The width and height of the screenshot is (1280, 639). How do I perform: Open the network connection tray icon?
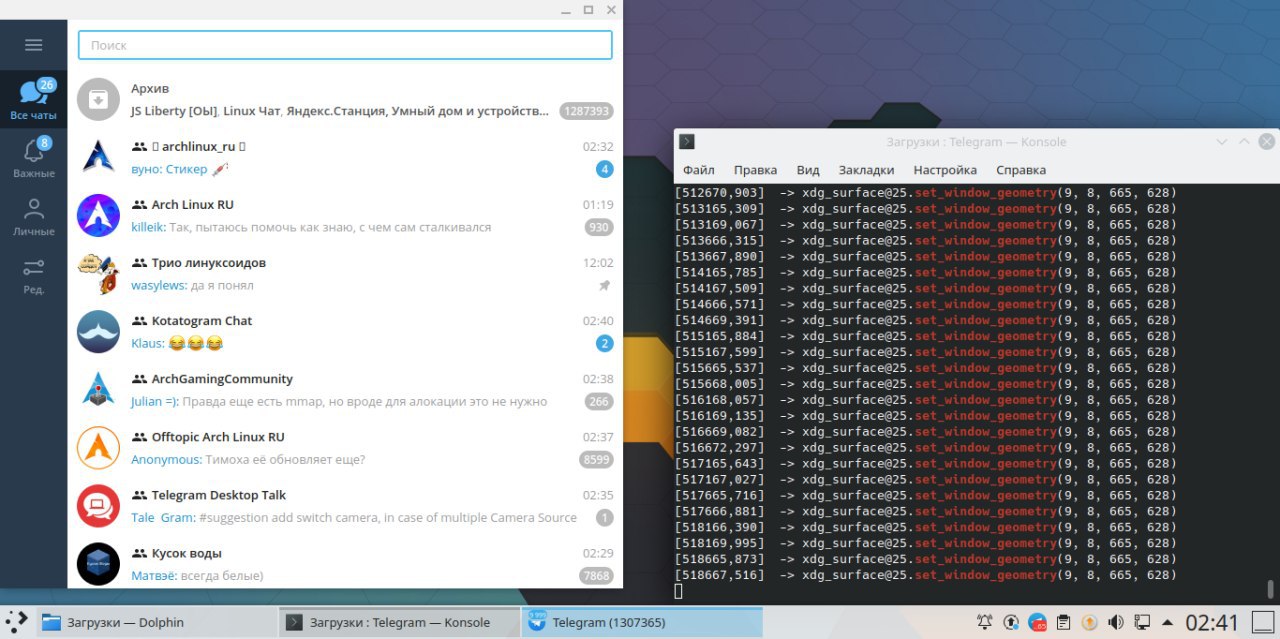click(1142, 622)
